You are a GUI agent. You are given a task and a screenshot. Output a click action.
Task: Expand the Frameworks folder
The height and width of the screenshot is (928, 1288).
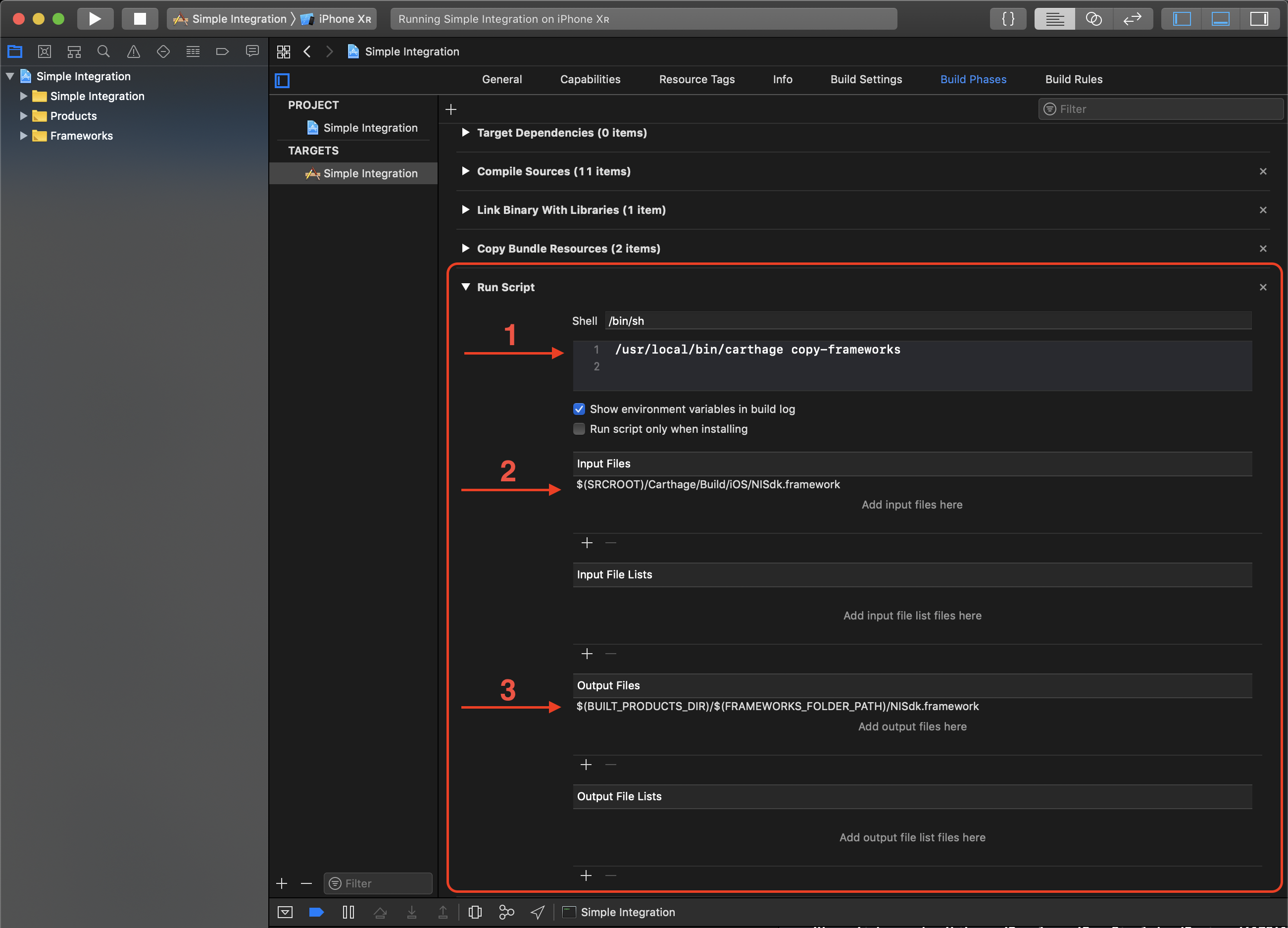pos(24,136)
